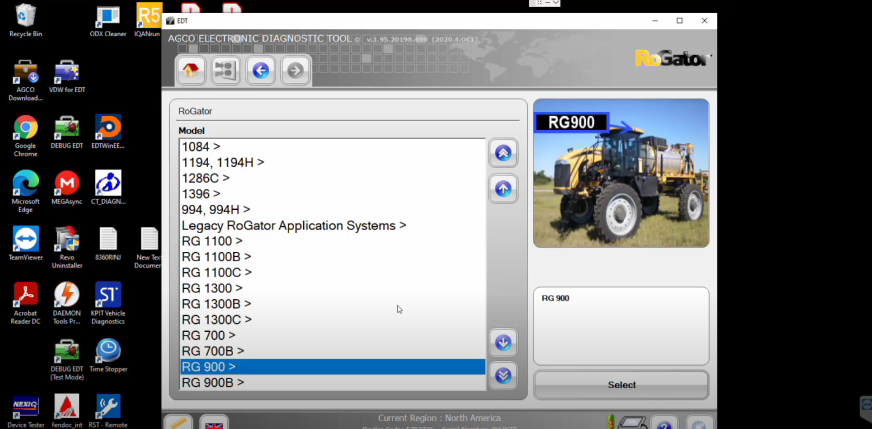Click the RG900 sprayer image

621,173
